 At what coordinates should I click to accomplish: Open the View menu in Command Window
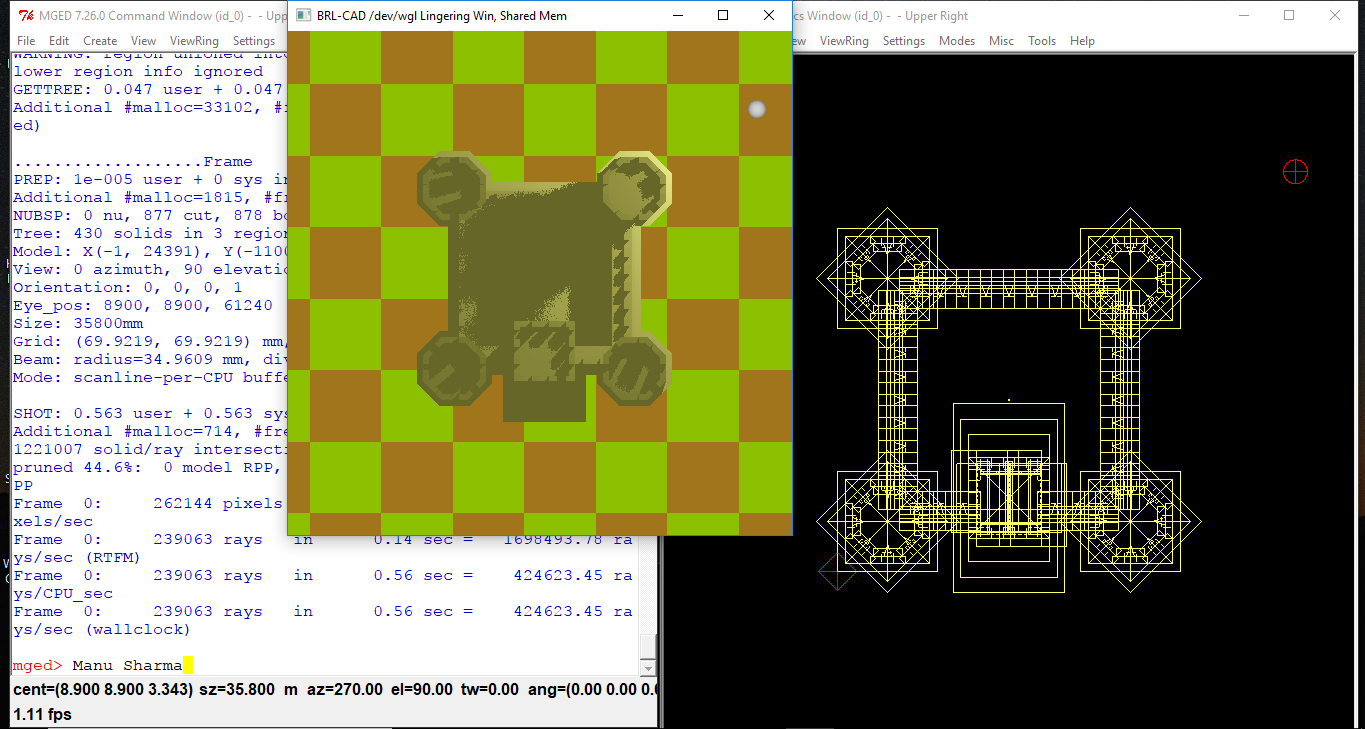tap(143, 41)
